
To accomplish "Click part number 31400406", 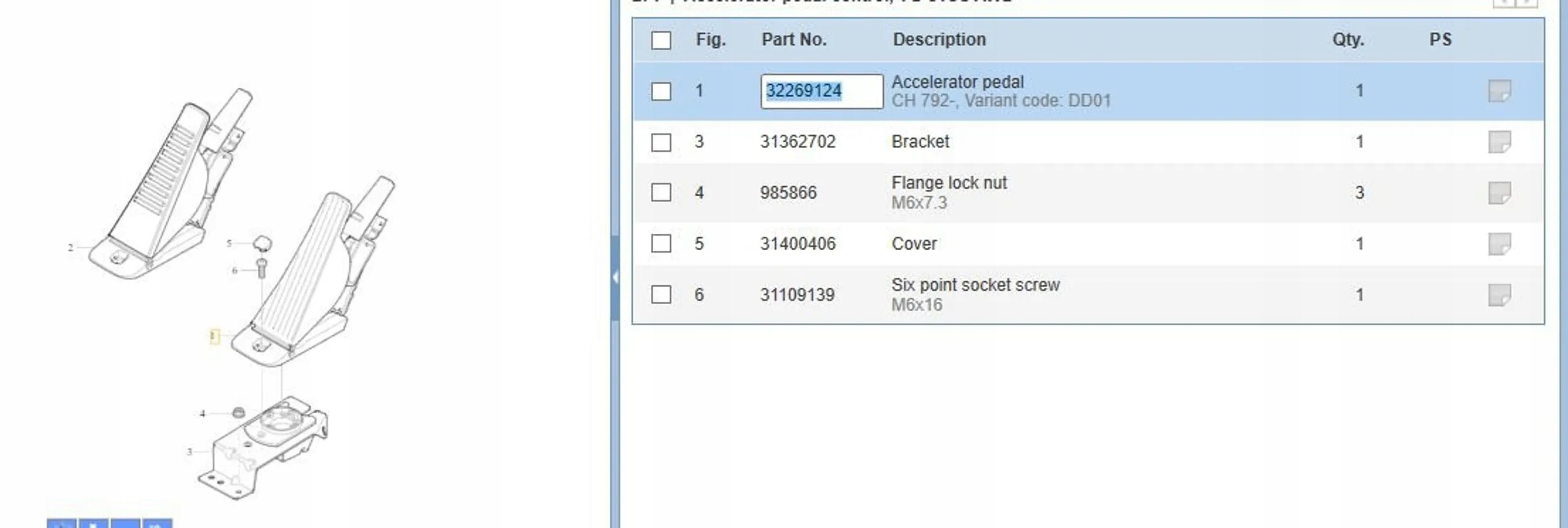I will click(798, 244).
